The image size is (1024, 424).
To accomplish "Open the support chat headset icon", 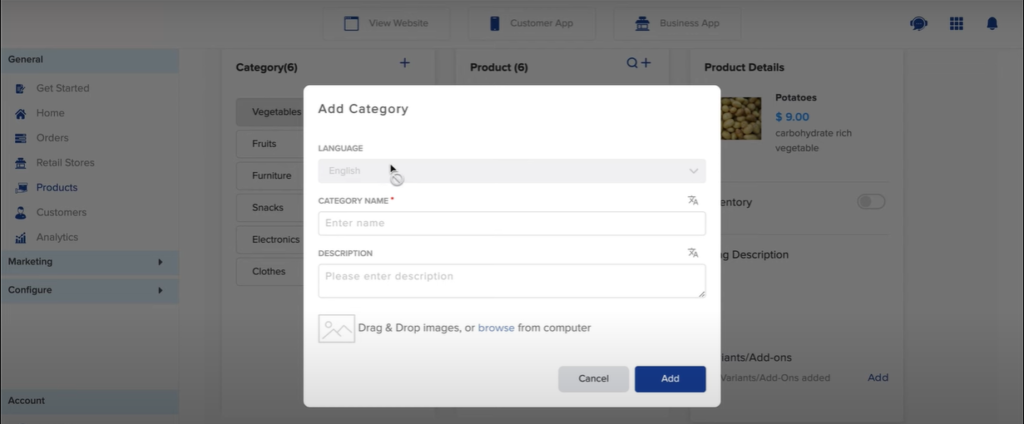I will [x=918, y=24].
